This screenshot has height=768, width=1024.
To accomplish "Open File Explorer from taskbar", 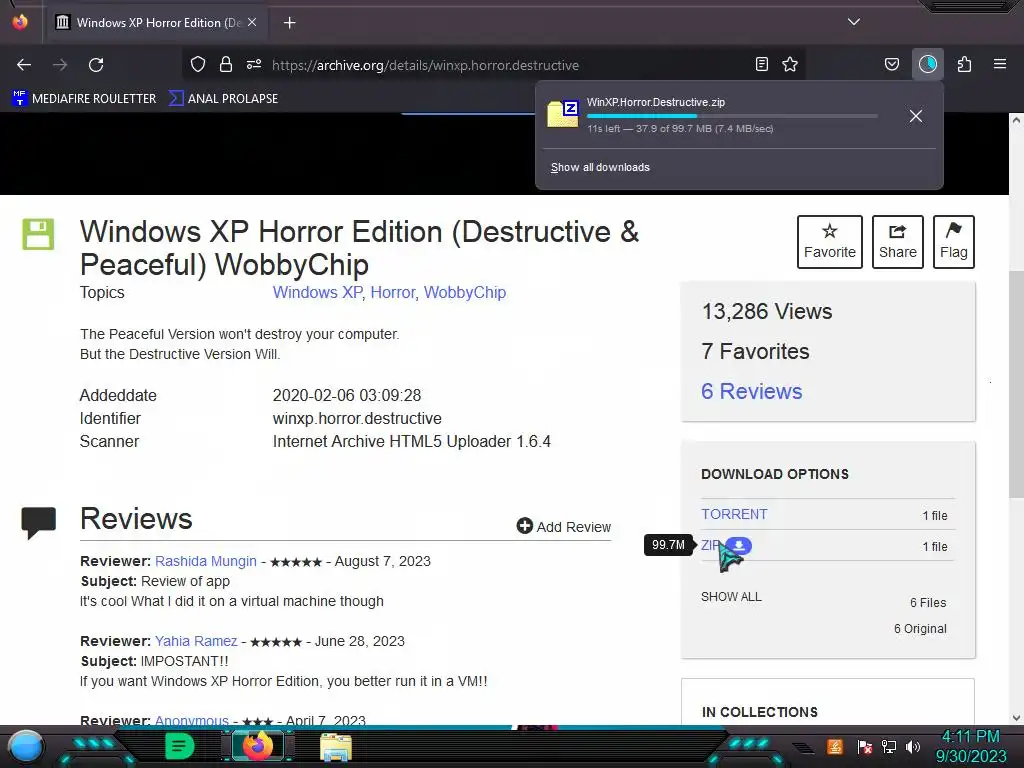I will tap(336, 747).
